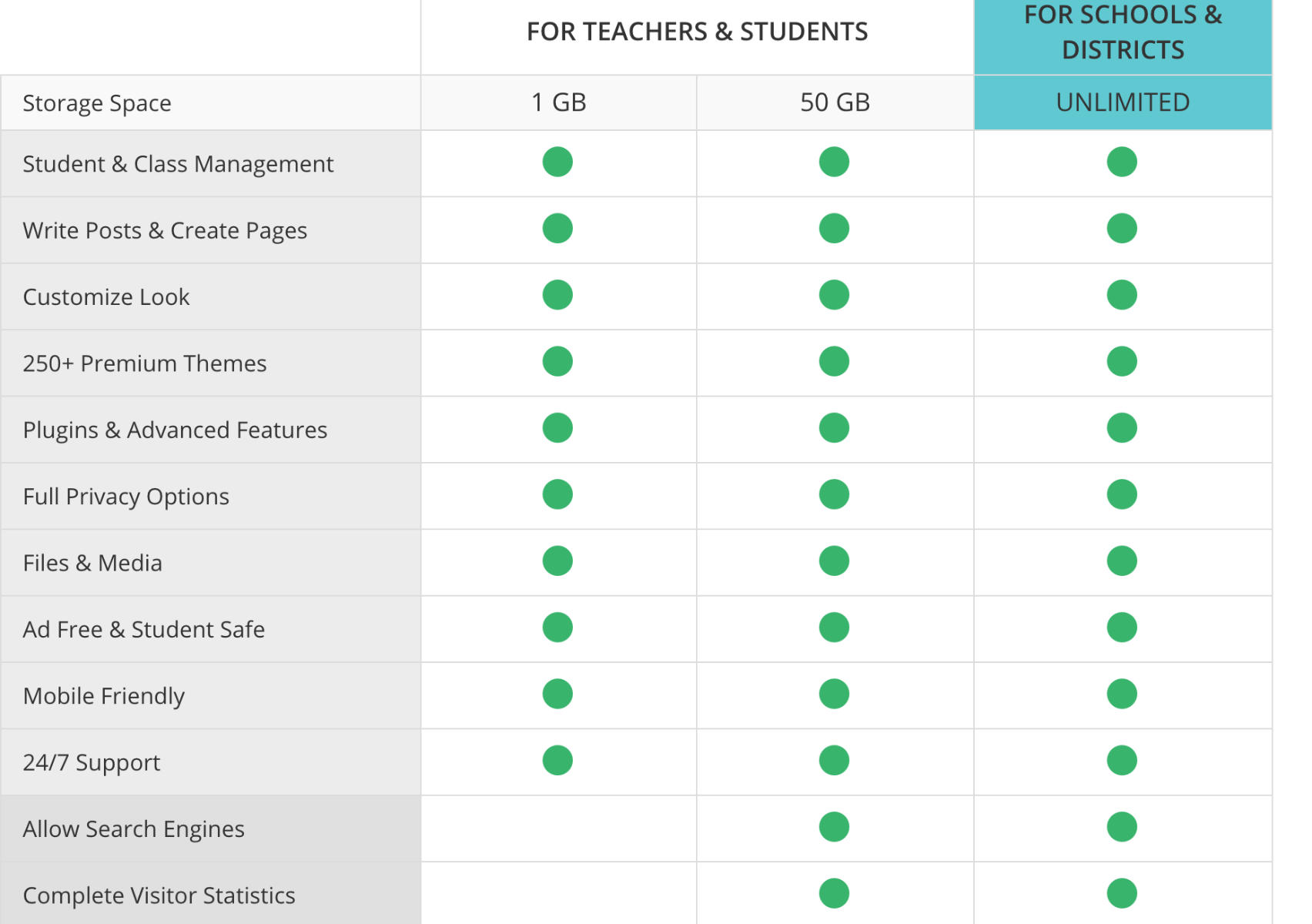Select the 250+ Premium Themes label
Screen dimensions: 1312x924
pos(145,363)
